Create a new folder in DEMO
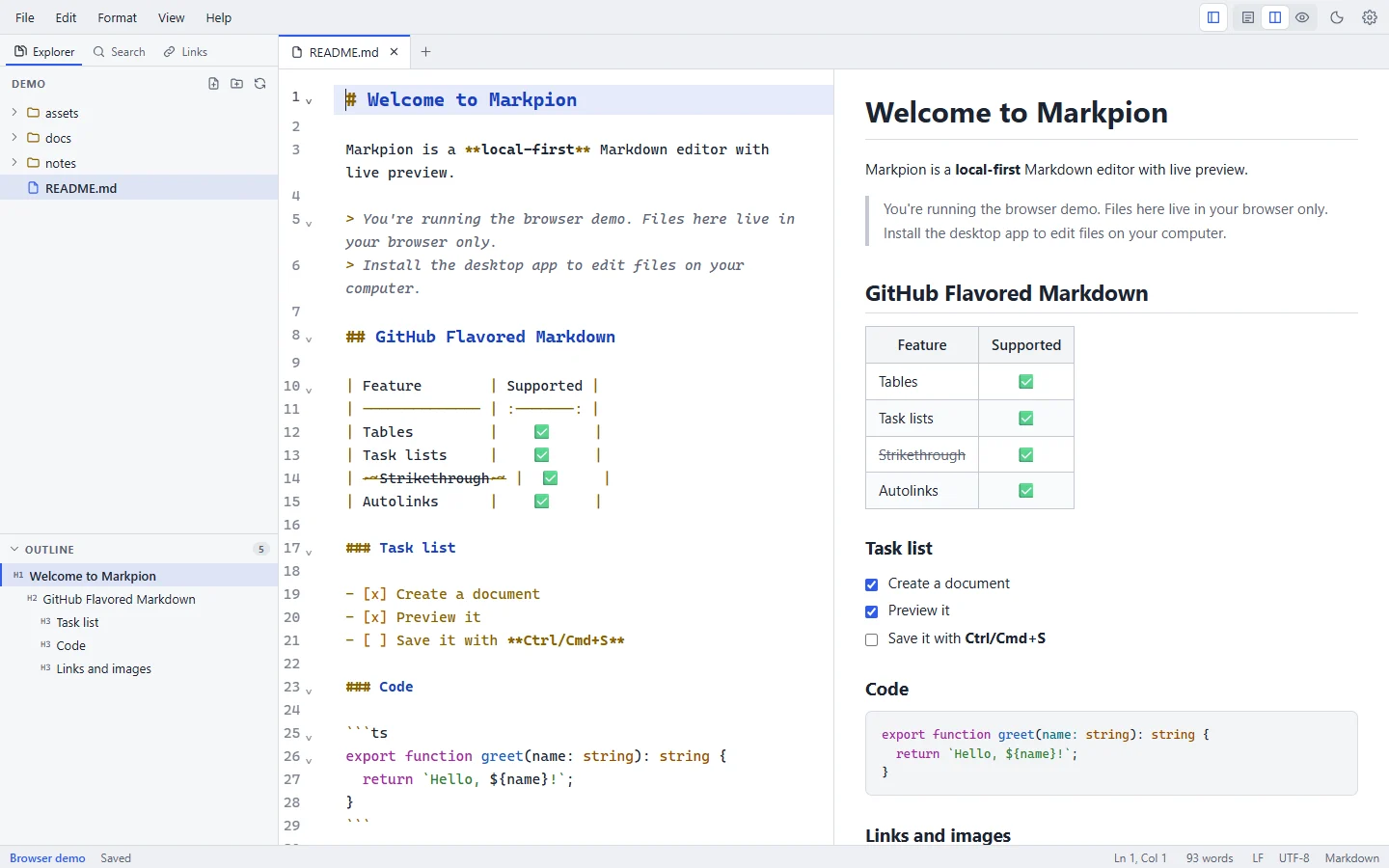Viewport: 1389px width, 868px height. (x=237, y=84)
